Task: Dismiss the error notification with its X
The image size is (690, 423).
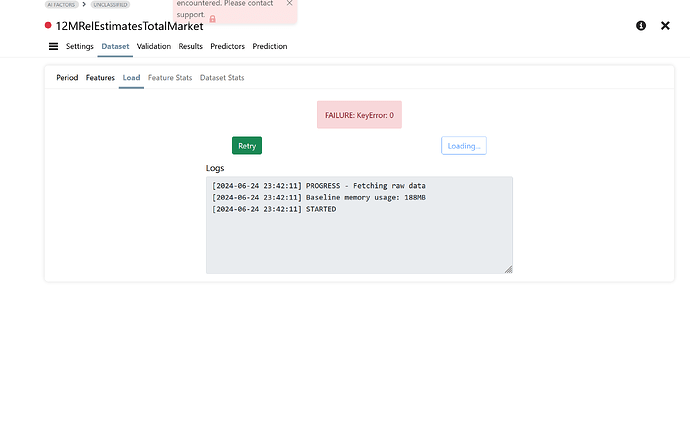Action: pyautogui.click(x=289, y=3)
